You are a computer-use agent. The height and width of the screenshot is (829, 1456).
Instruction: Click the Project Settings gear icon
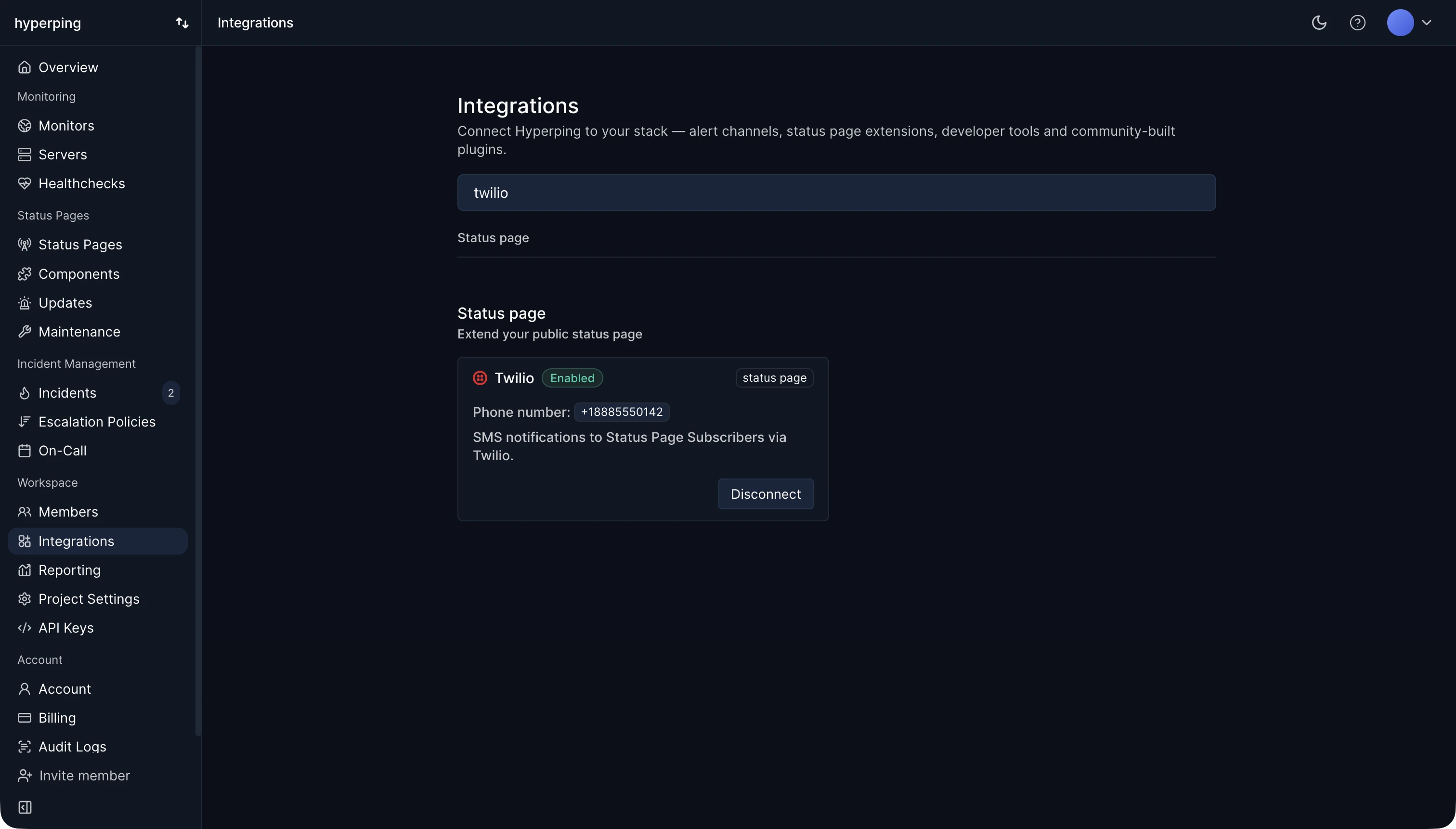coord(24,599)
